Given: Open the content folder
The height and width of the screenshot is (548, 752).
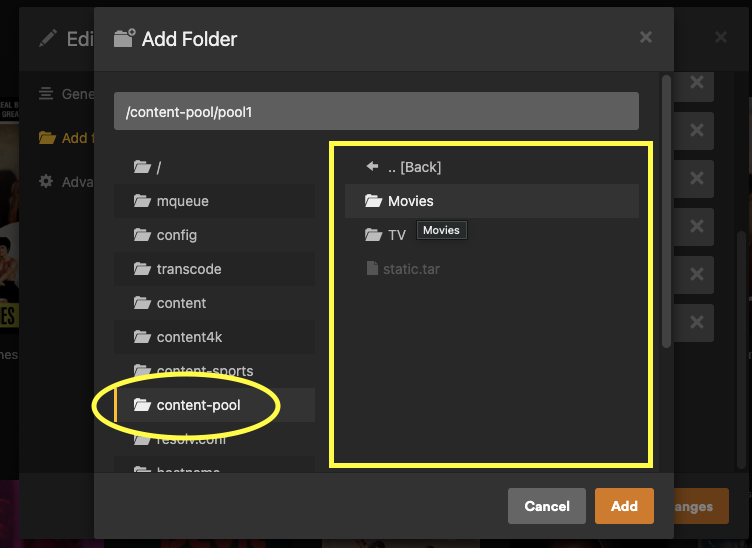Looking at the screenshot, I should pos(214,303).
